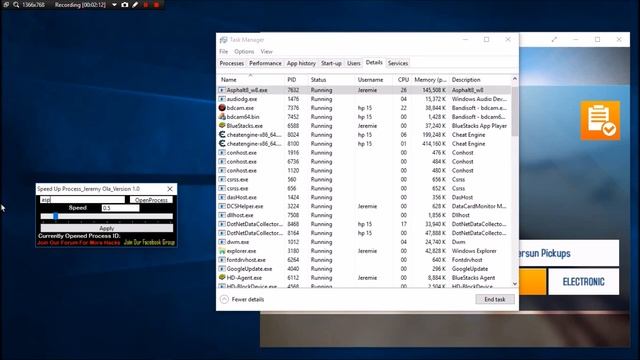640x360 pixels.
Task: Switch to the Start-up tab
Action: coord(331,63)
